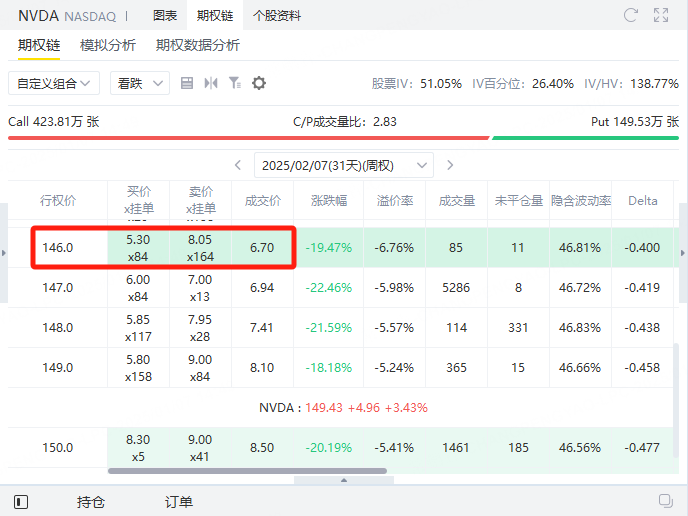Click bid price 5.30 x84

coord(138,248)
